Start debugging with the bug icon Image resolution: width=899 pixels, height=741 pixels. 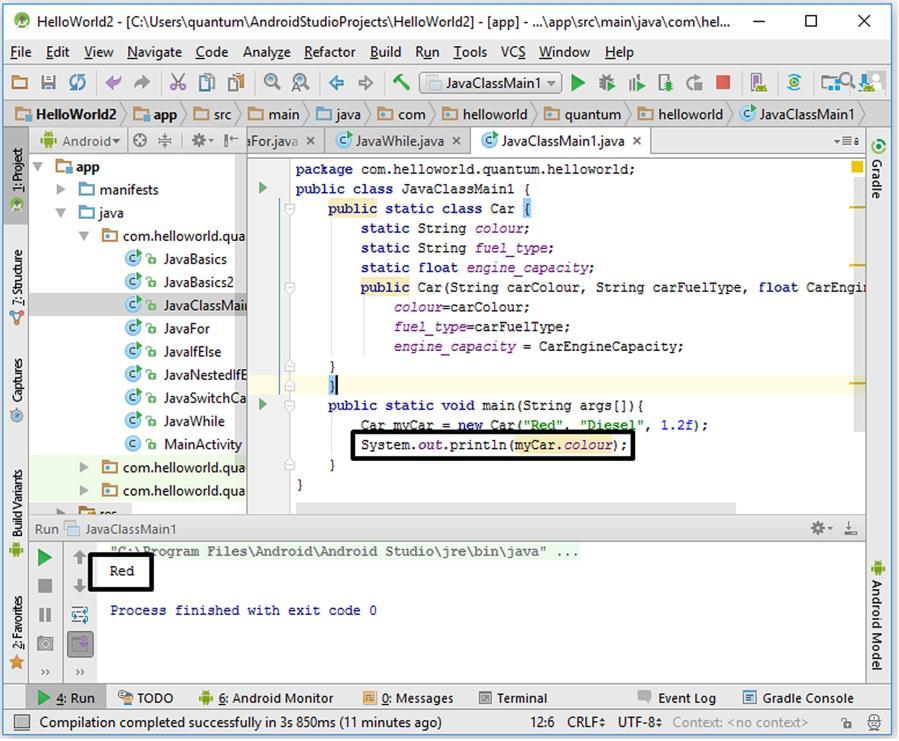pyautogui.click(x=607, y=83)
